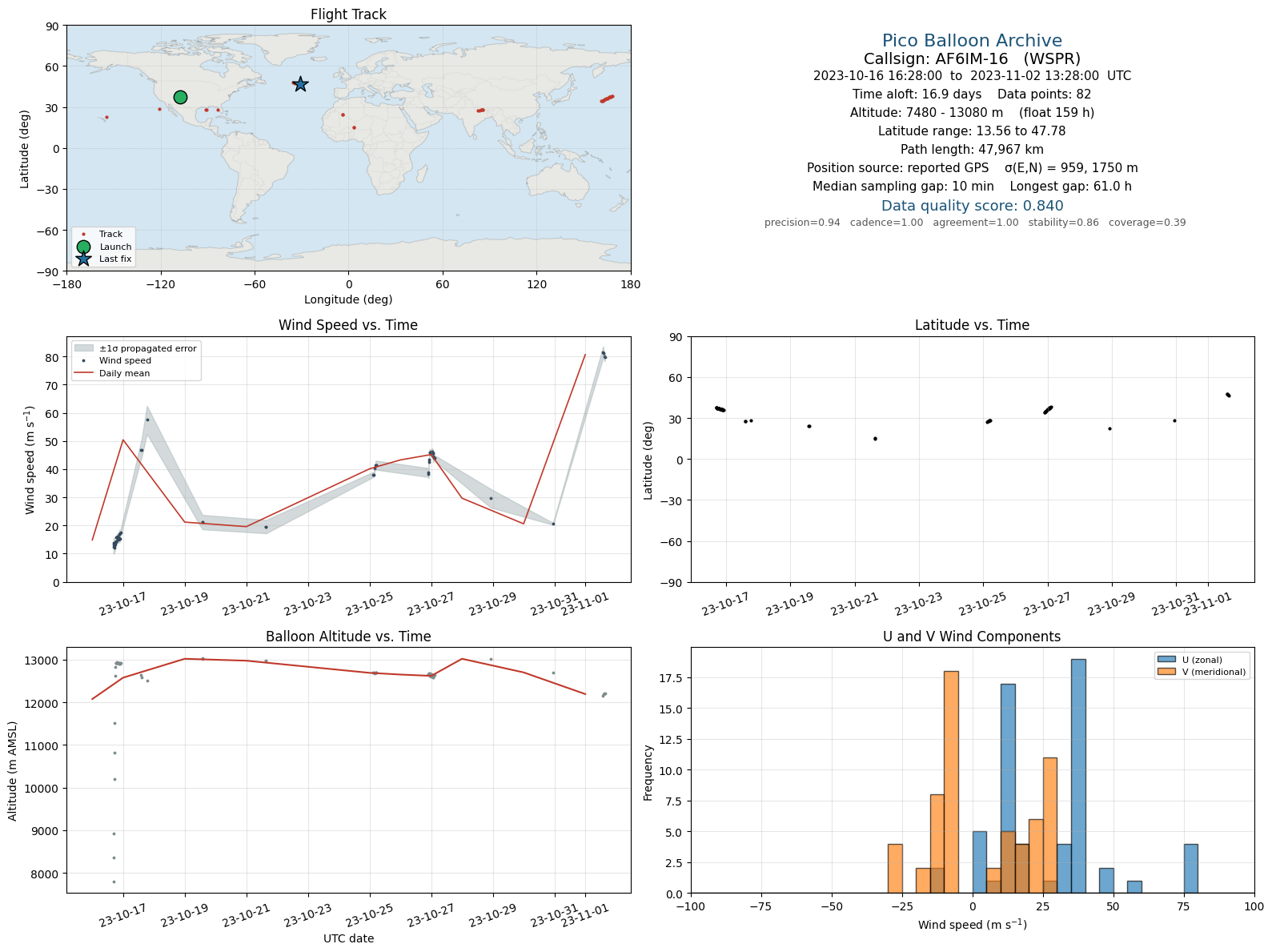The image size is (1272, 952).
Task: Click the red Daily mean line sample in the legend
Action: 83,373
